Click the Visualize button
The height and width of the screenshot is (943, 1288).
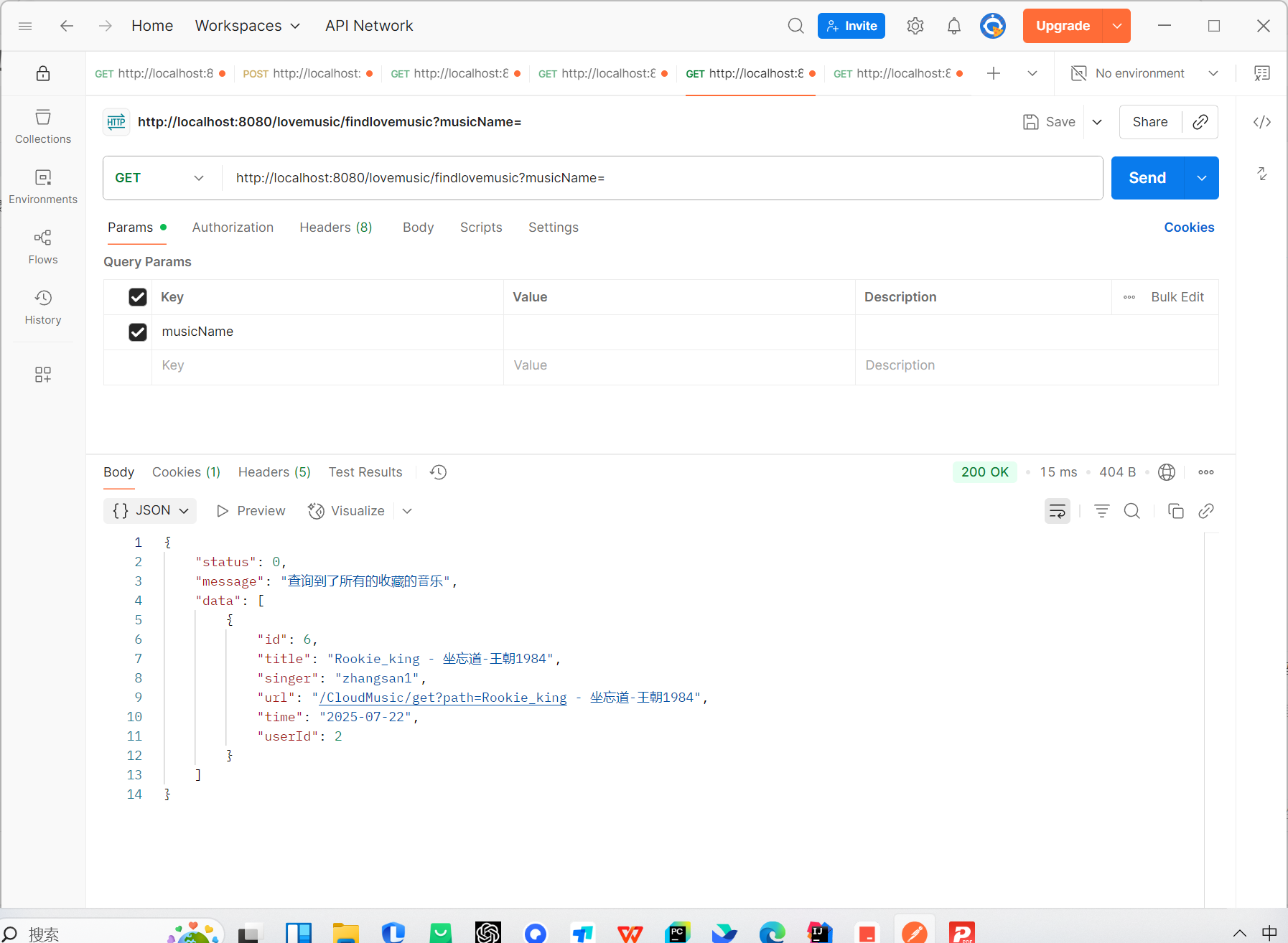point(347,511)
